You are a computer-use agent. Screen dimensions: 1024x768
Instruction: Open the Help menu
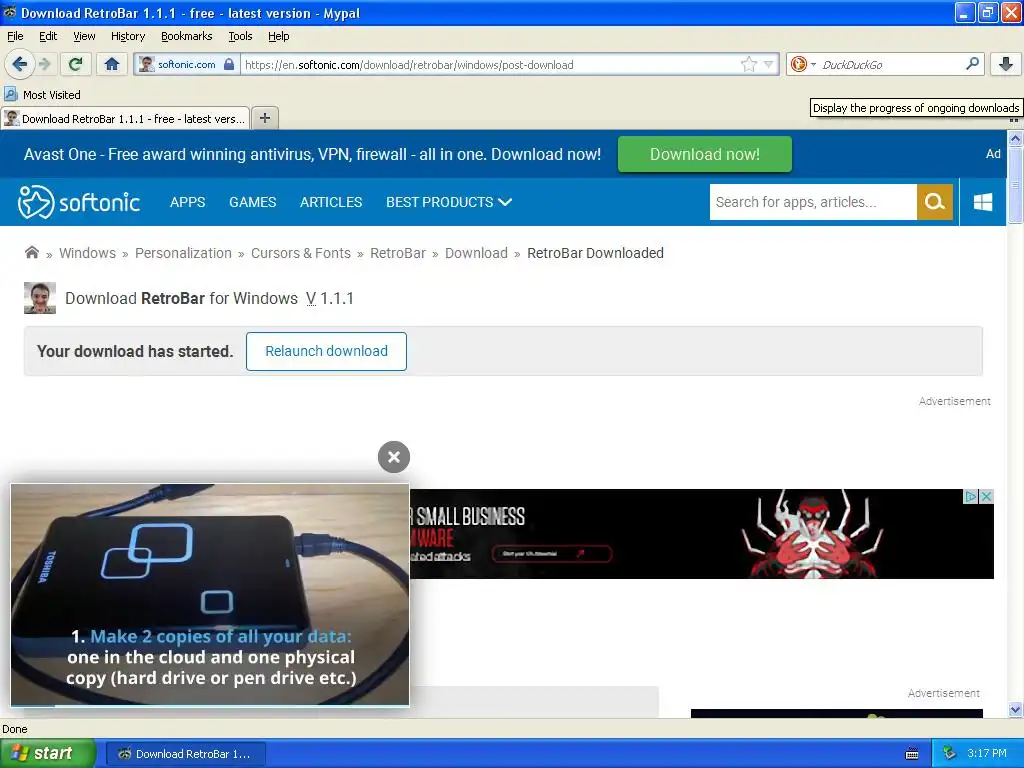point(279,36)
